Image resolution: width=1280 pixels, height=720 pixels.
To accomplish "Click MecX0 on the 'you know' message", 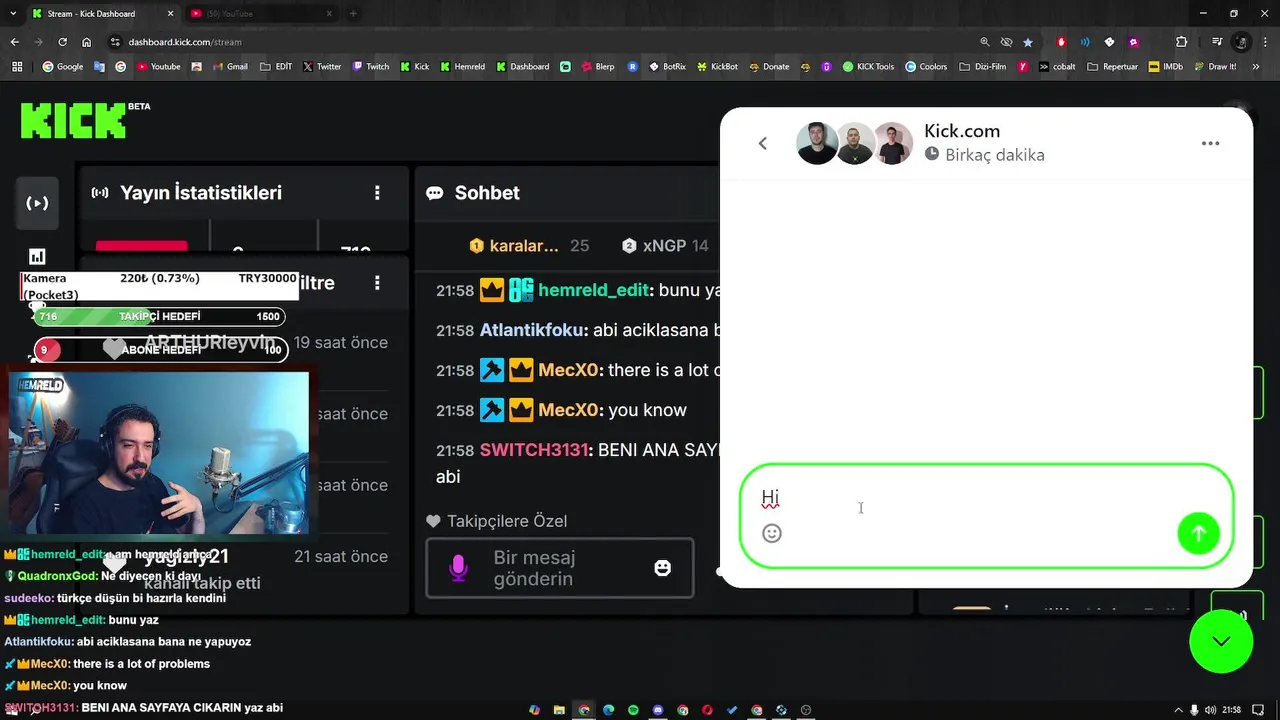I will 568,410.
